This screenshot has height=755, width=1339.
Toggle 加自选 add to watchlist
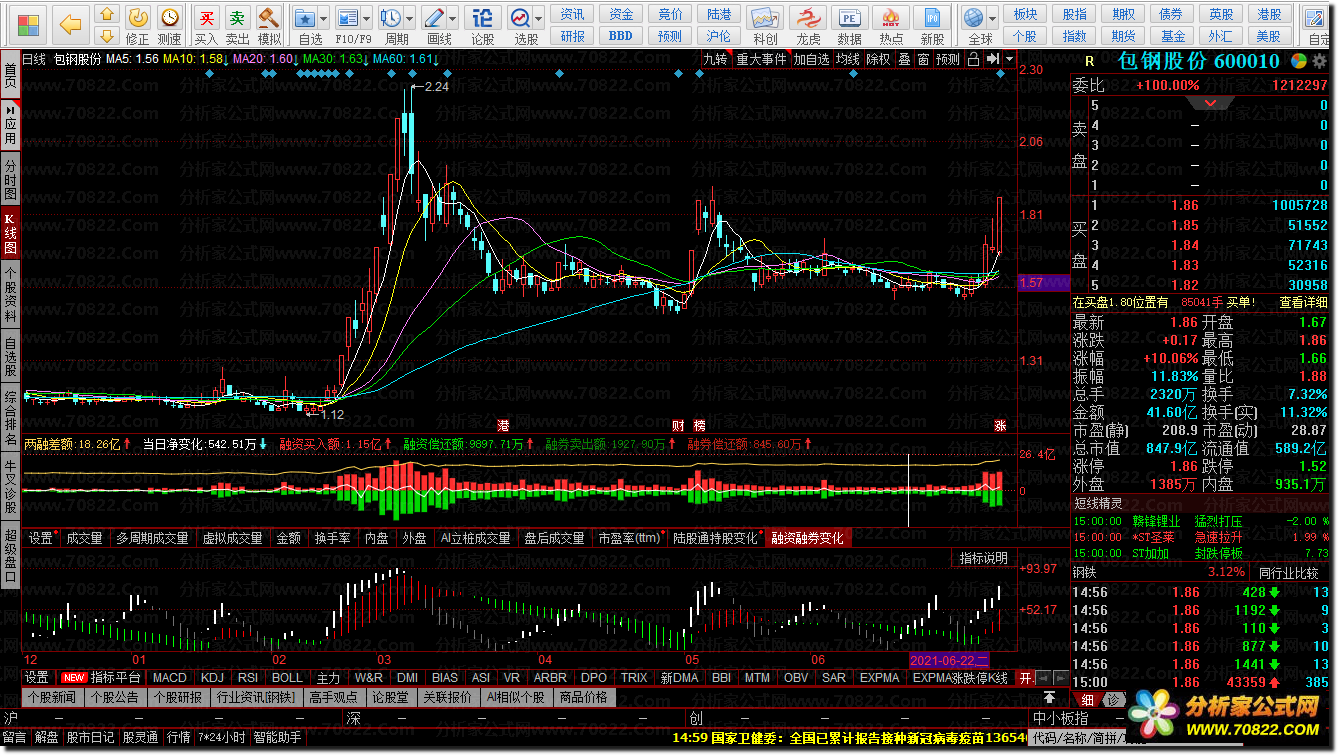(812, 59)
